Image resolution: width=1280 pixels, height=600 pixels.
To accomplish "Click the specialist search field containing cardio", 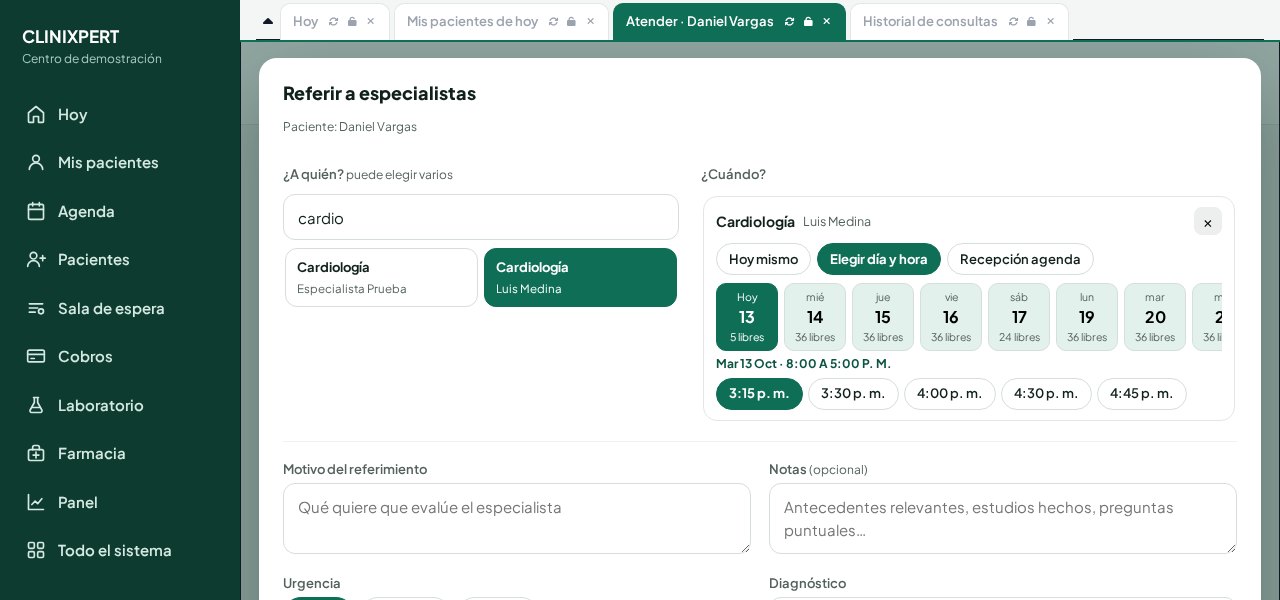I will pos(481,217).
